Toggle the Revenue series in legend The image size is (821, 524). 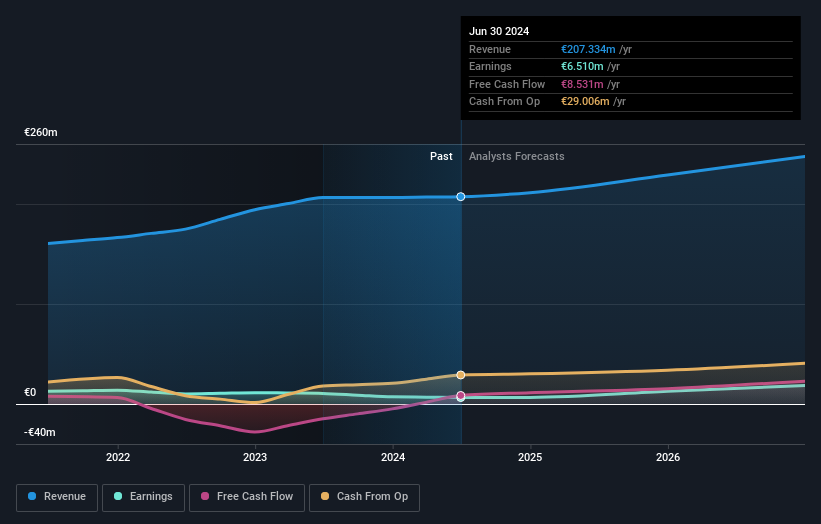point(57,497)
